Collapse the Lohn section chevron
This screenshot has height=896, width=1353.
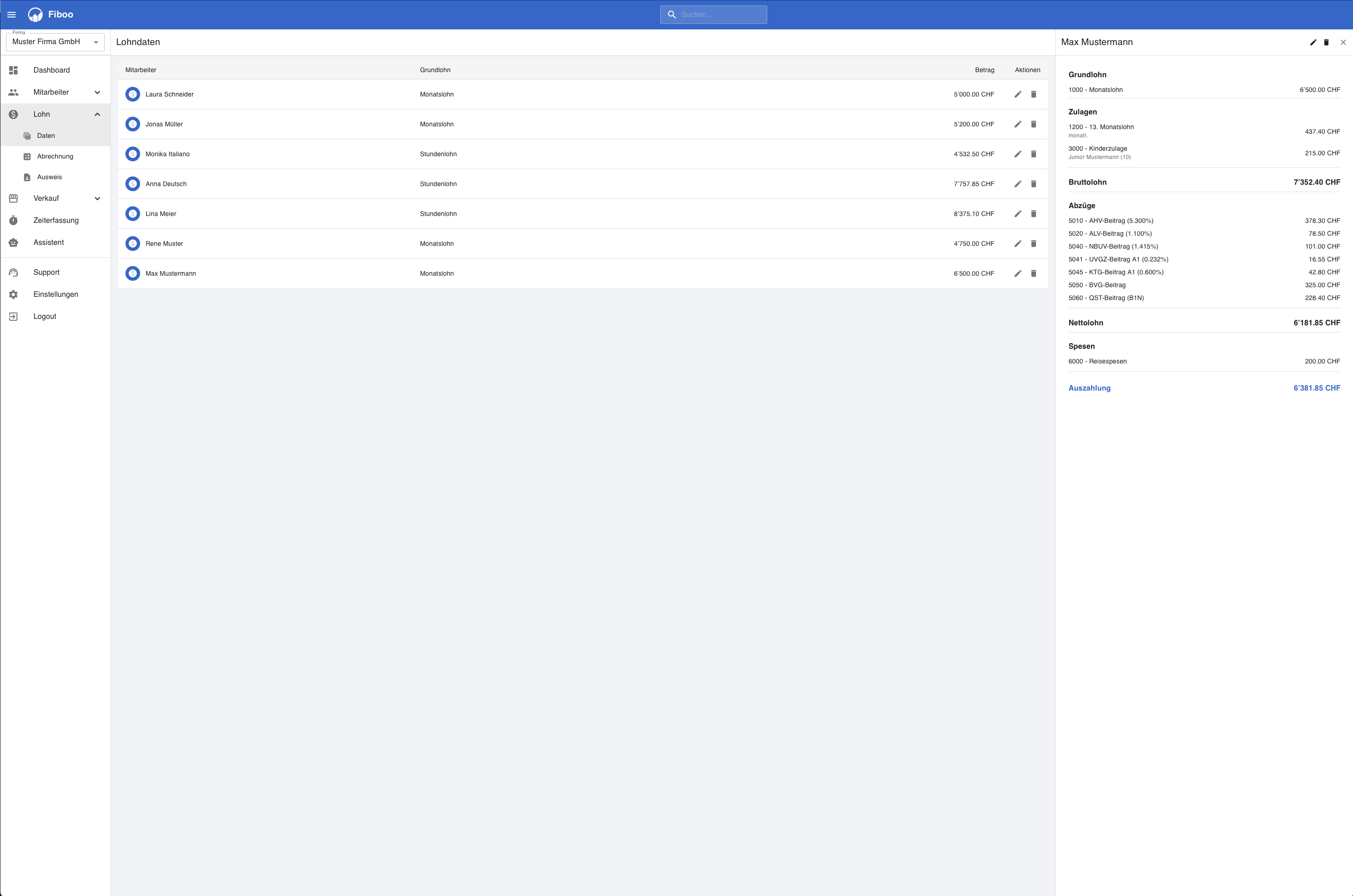point(97,113)
